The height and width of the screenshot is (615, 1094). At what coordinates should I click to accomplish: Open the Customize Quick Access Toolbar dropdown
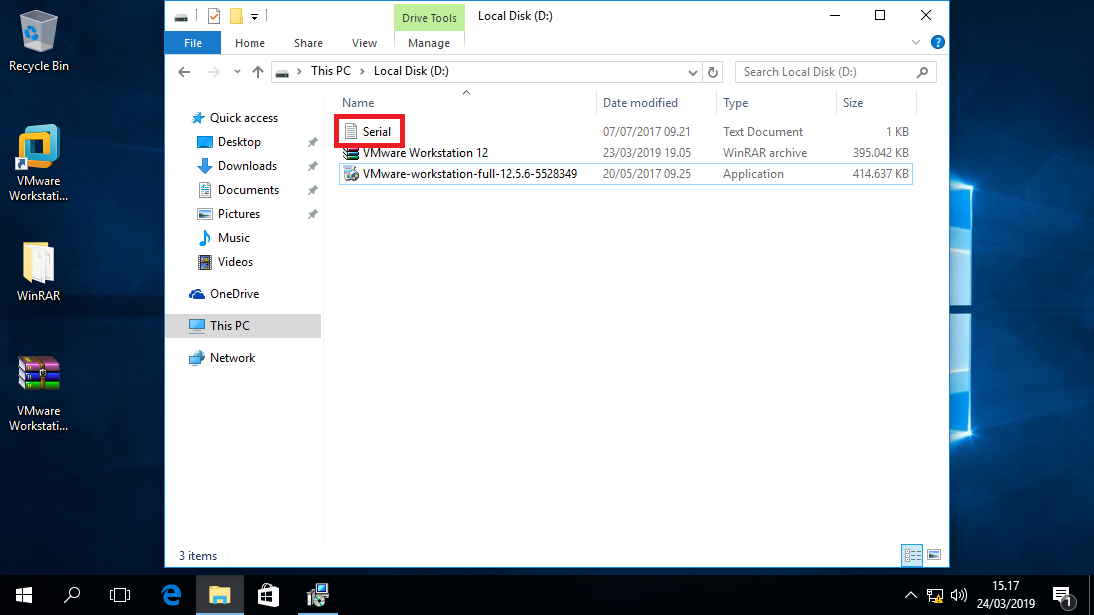(255, 16)
